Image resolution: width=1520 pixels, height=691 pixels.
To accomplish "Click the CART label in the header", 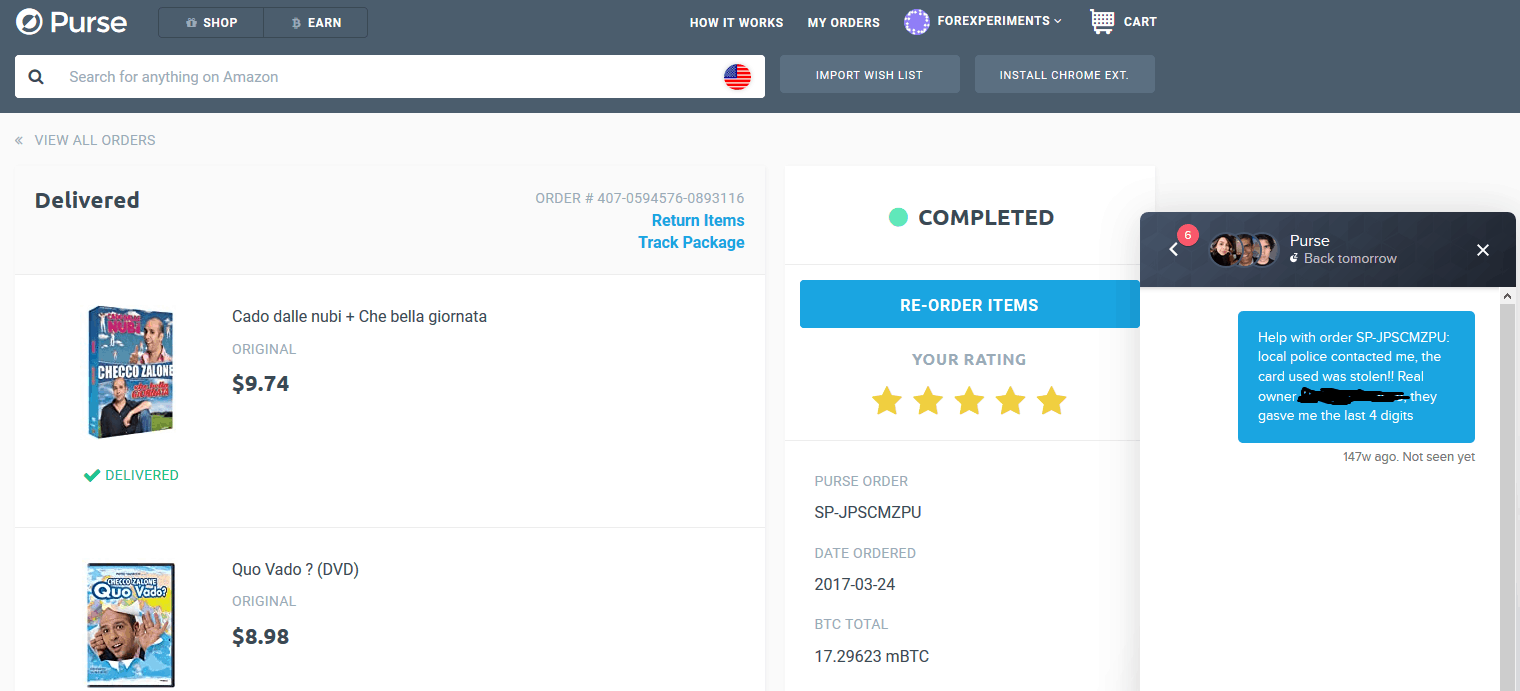I will pos(1140,22).
